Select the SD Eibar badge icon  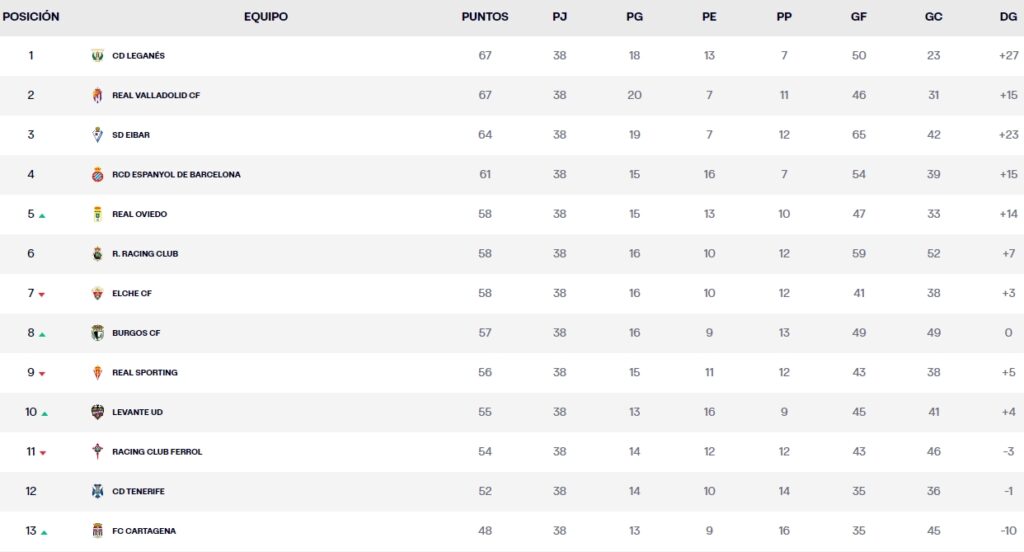[x=97, y=135]
